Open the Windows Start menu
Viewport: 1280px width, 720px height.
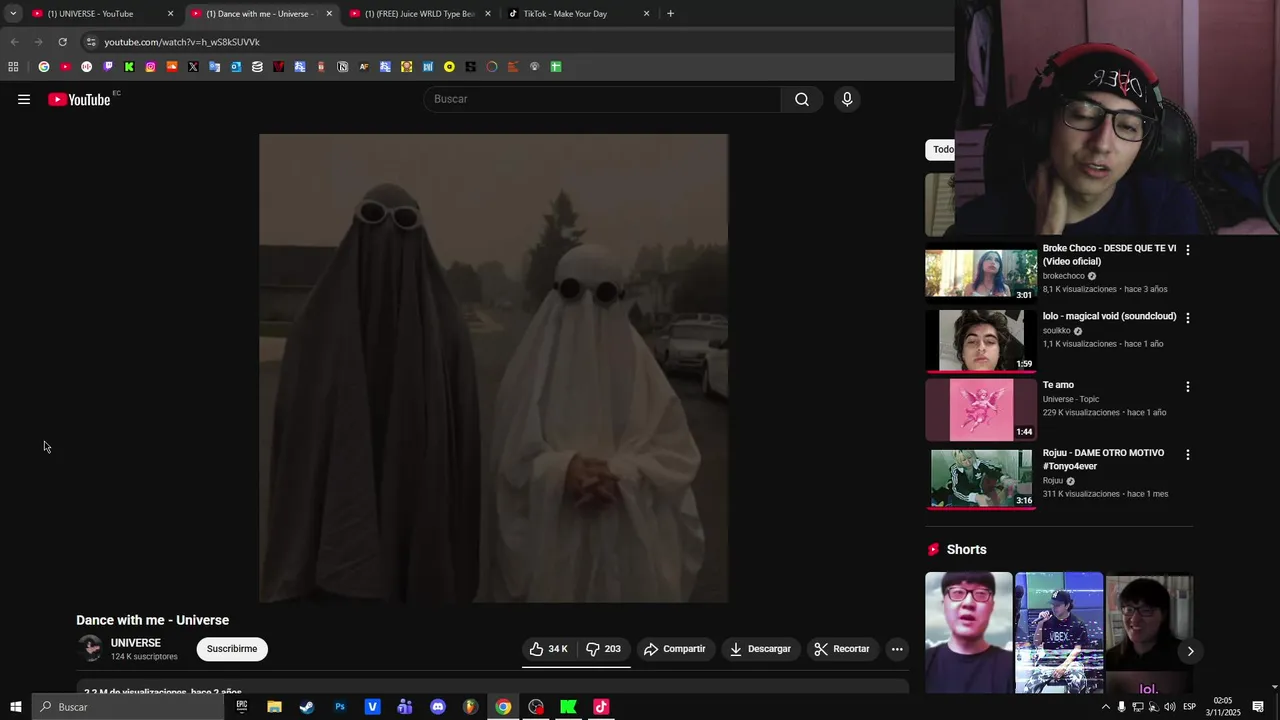(15, 707)
